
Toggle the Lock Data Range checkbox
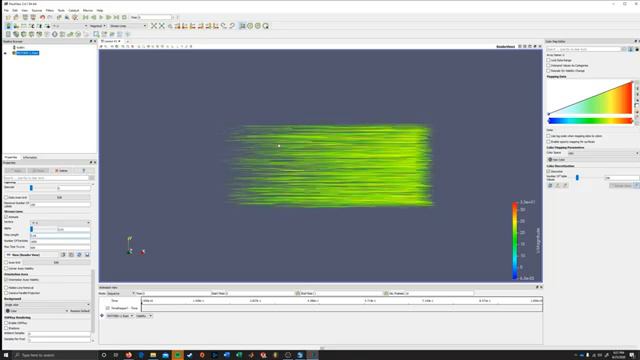549,60
